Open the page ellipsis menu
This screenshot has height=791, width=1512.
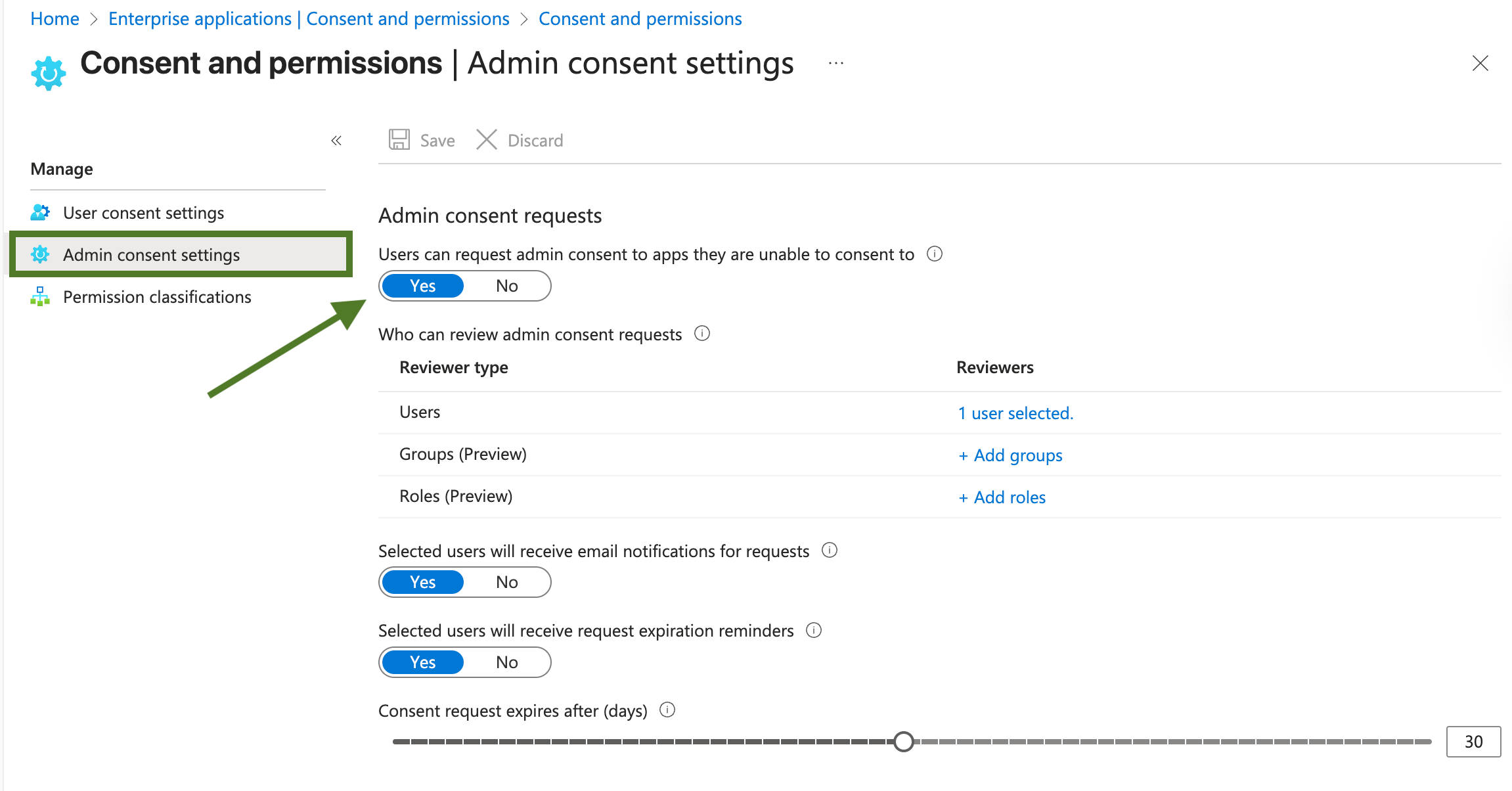(x=835, y=63)
